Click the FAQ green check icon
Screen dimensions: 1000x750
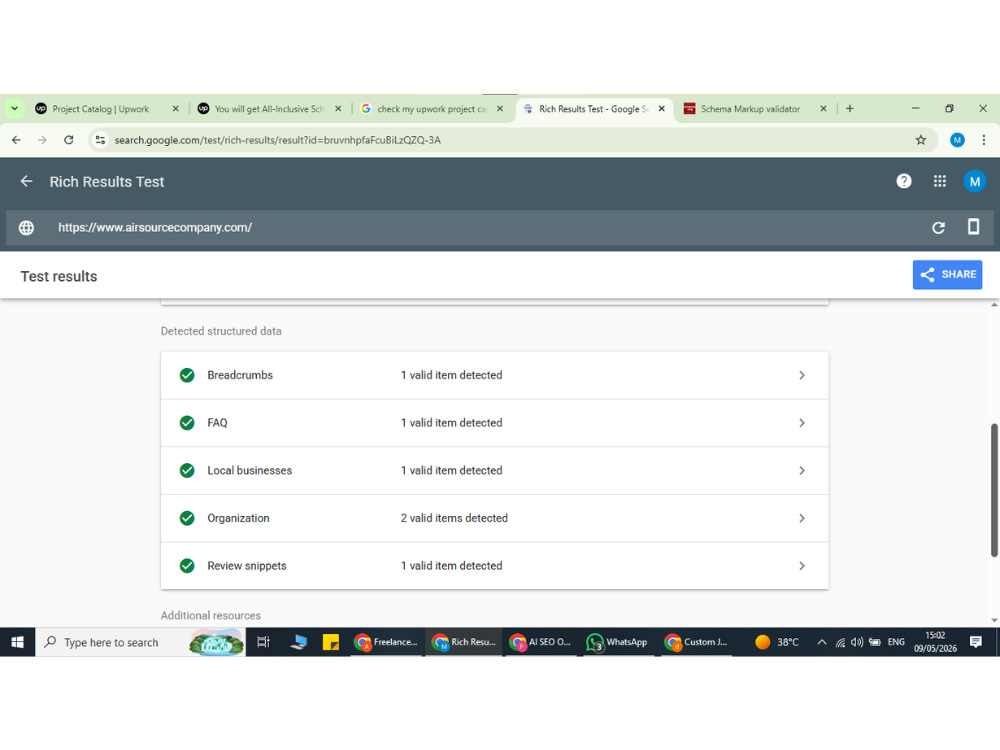187,423
